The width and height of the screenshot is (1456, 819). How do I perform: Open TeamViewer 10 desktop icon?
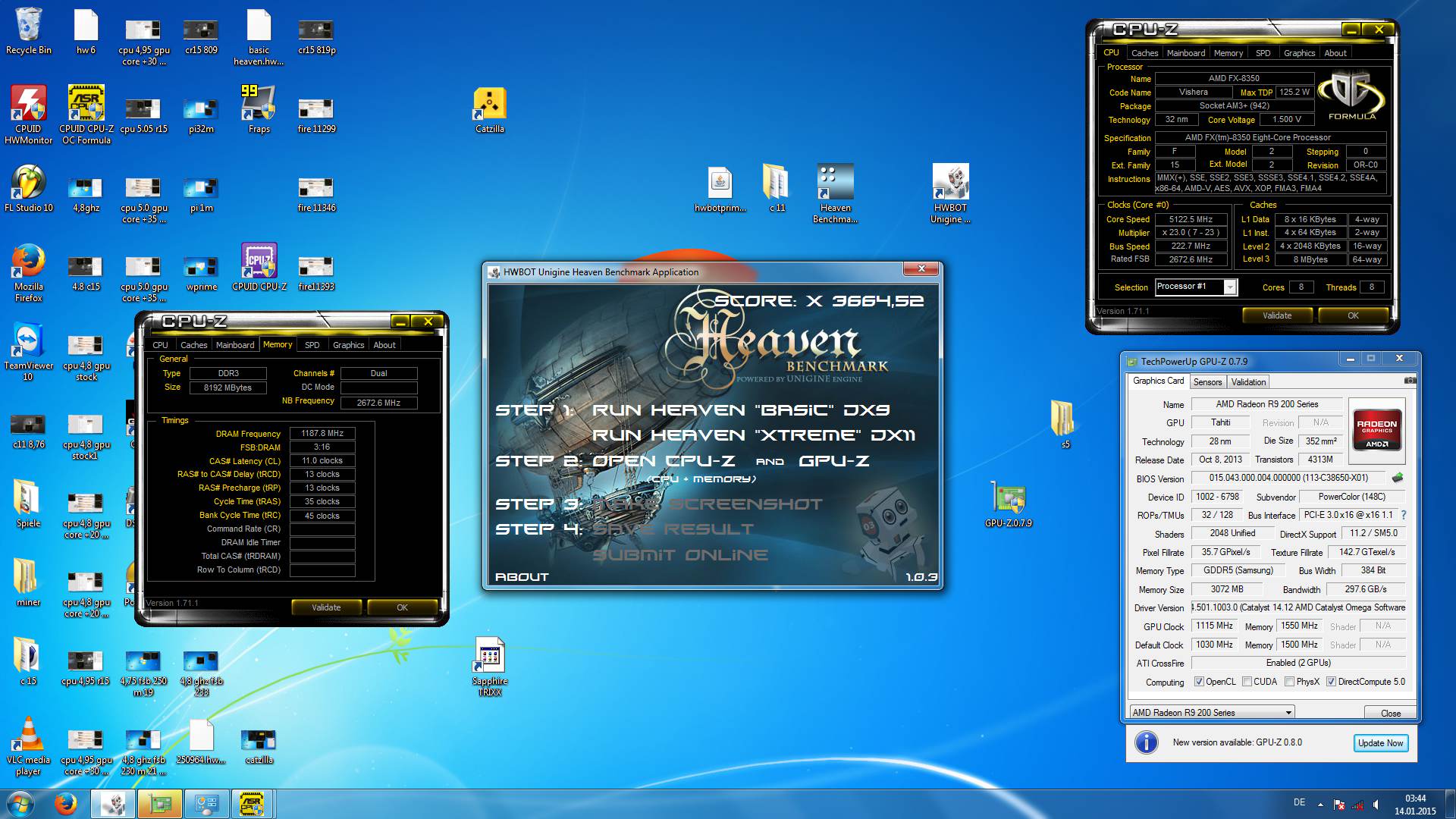click(29, 352)
